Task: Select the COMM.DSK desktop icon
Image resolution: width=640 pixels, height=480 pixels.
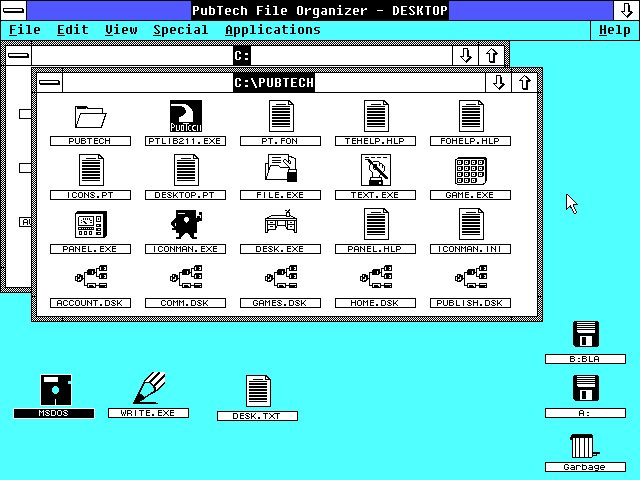Action: (x=186, y=277)
